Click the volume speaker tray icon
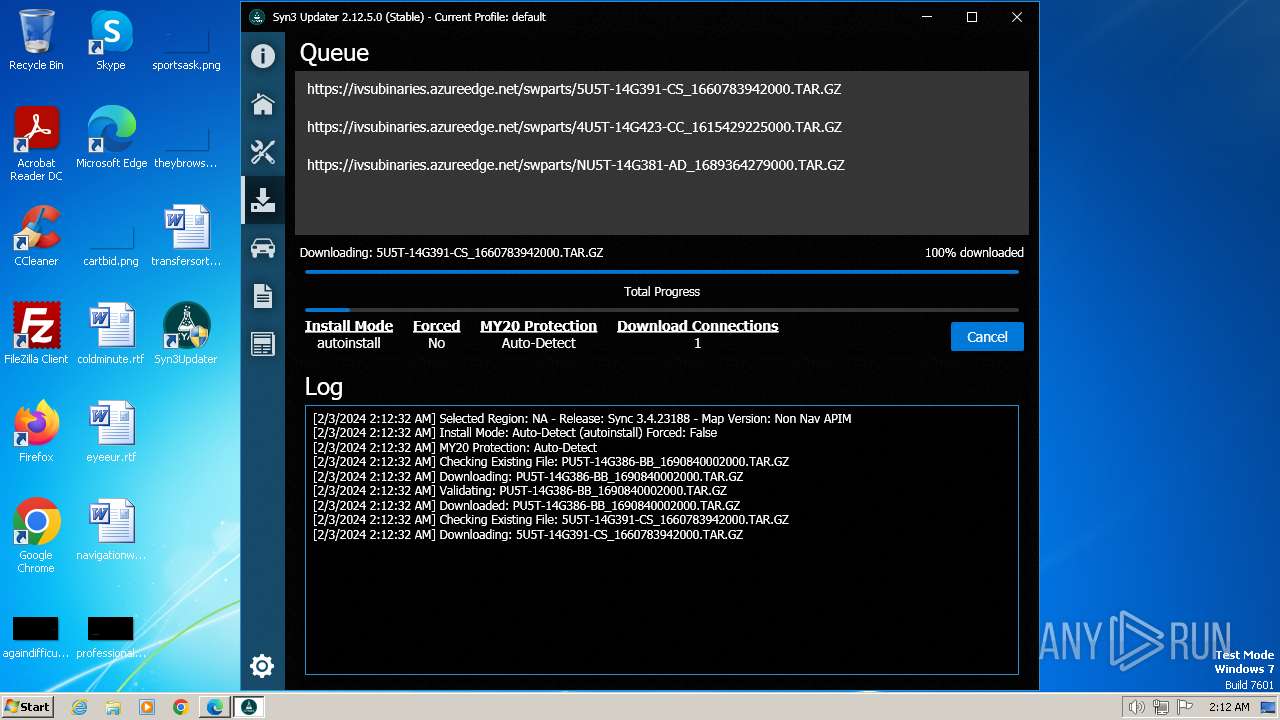This screenshot has height=720, width=1280. point(1136,707)
